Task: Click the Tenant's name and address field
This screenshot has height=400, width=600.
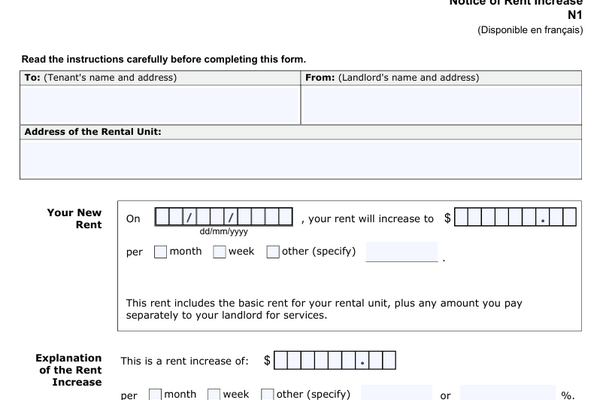Action: [x=160, y=104]
